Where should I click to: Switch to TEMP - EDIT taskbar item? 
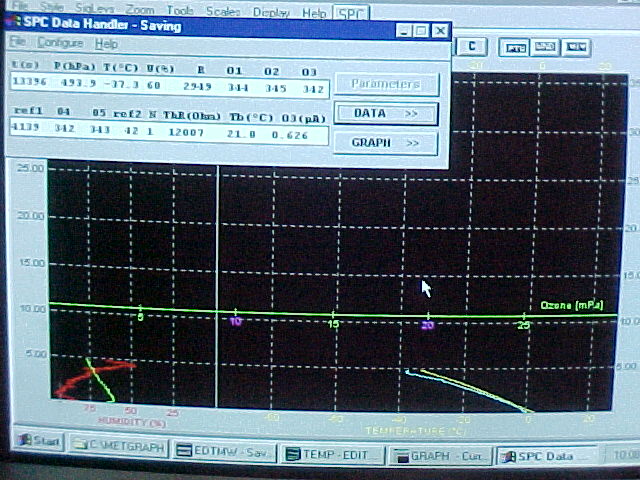tap(332, 454)
